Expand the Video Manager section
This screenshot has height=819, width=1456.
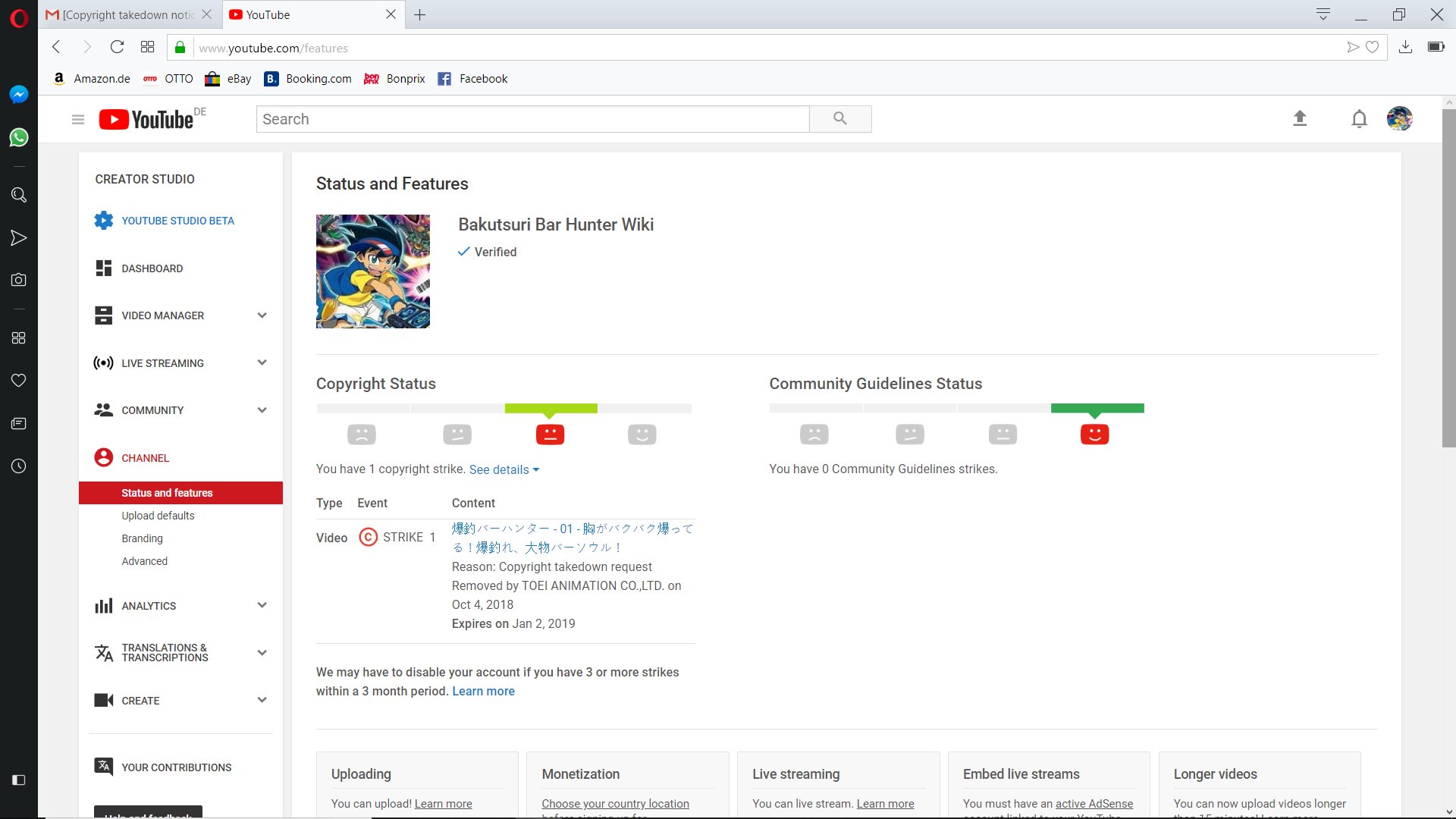(262, 315)
